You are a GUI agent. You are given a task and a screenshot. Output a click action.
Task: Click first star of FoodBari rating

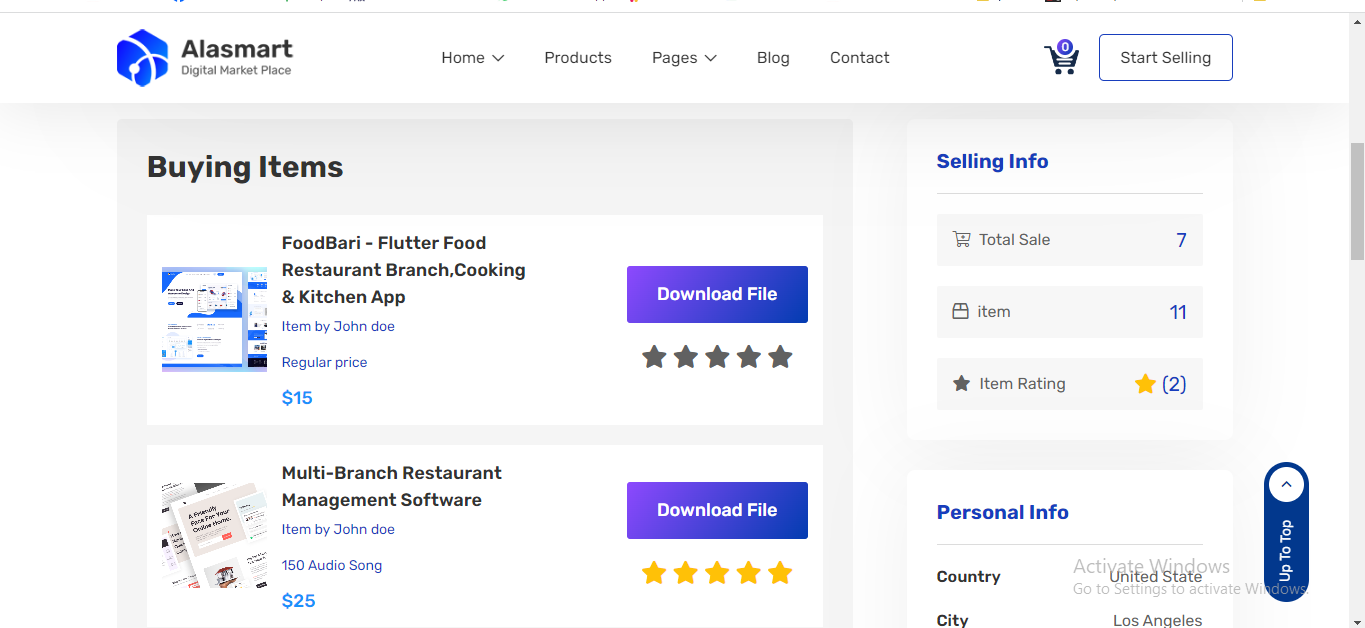[x=654, y=357]
